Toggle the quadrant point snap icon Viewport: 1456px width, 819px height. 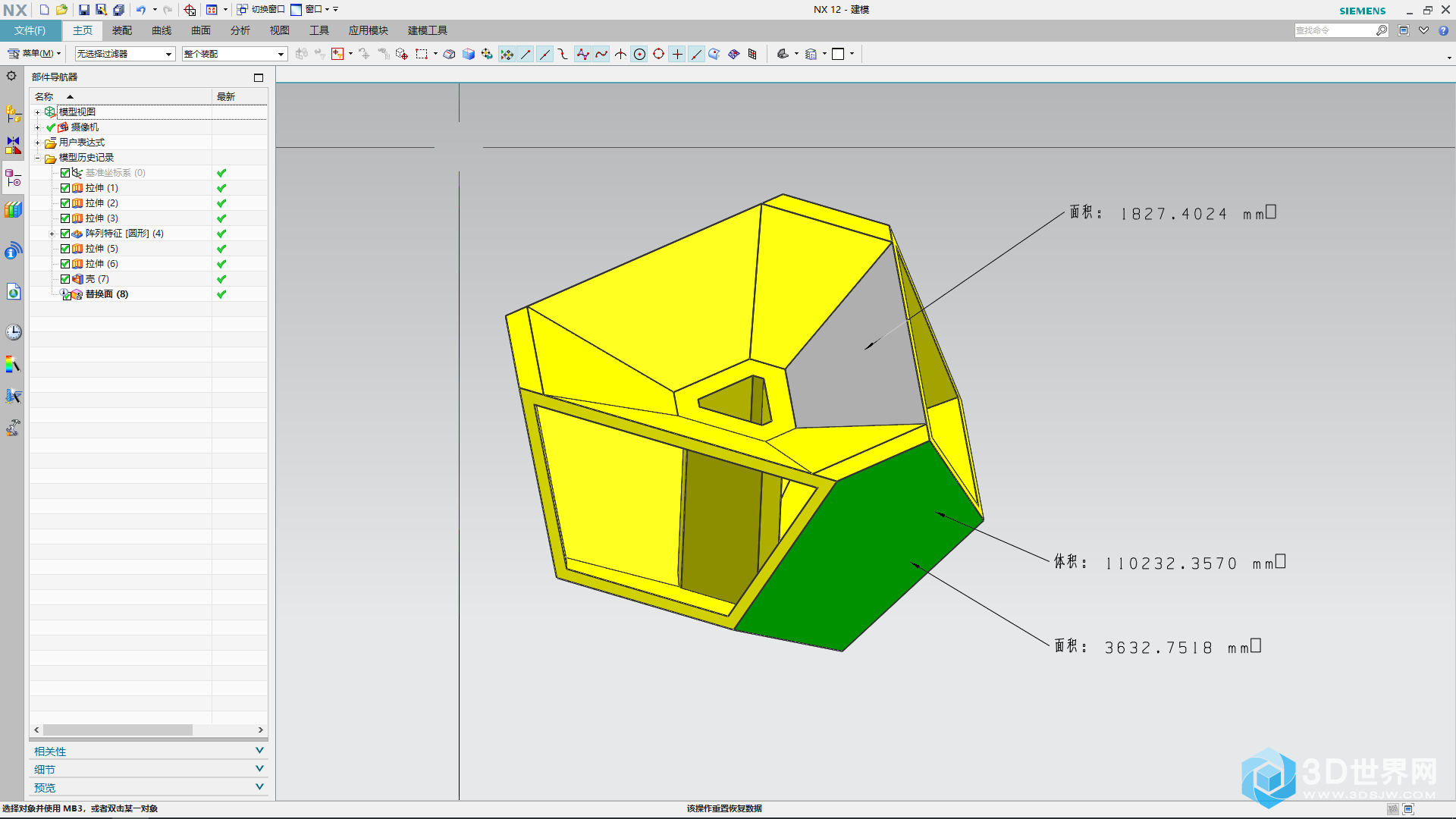coord(658,54)
